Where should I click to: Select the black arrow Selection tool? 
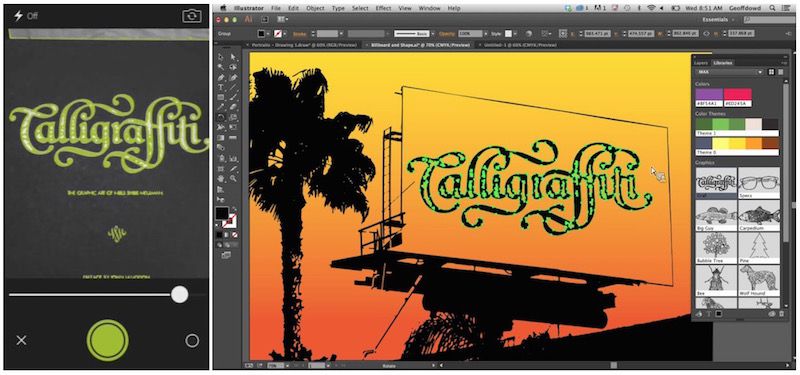(220, 57)
